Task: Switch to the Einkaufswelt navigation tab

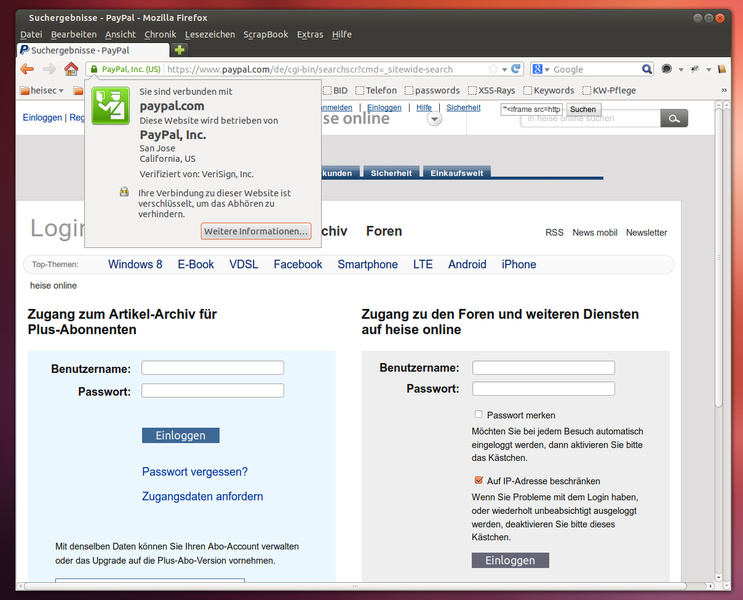Action: [x=456, y=173]
